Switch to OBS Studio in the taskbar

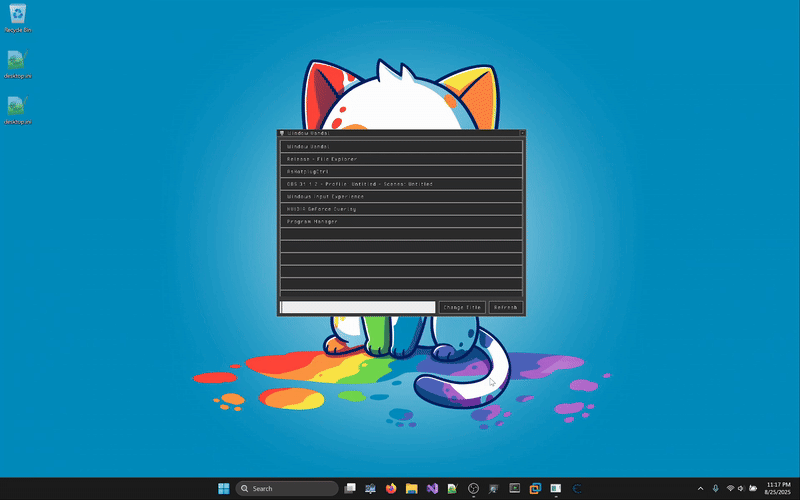pyautogui.click(x=473, y=488)
